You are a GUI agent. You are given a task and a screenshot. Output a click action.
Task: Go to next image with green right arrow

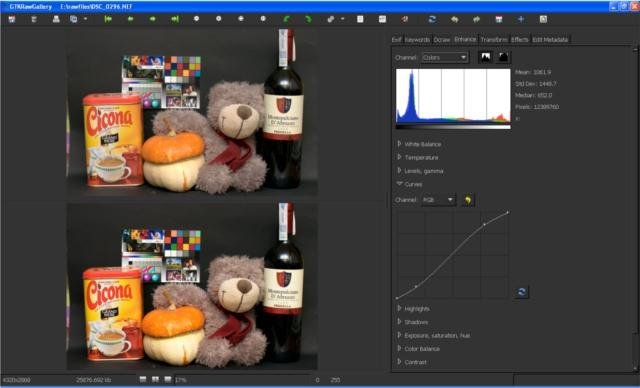point(152,19)
